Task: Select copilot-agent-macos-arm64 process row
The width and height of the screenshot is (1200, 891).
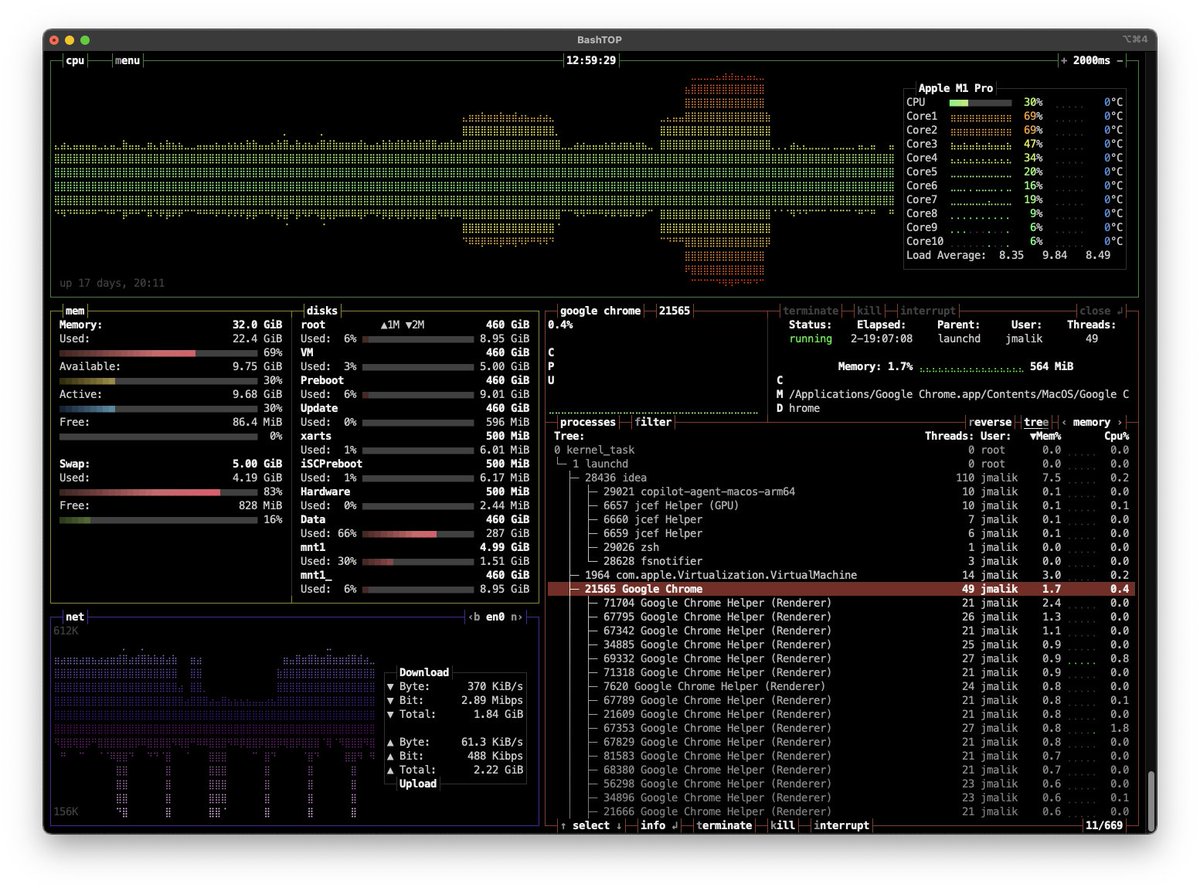Action: pos(840,492)
